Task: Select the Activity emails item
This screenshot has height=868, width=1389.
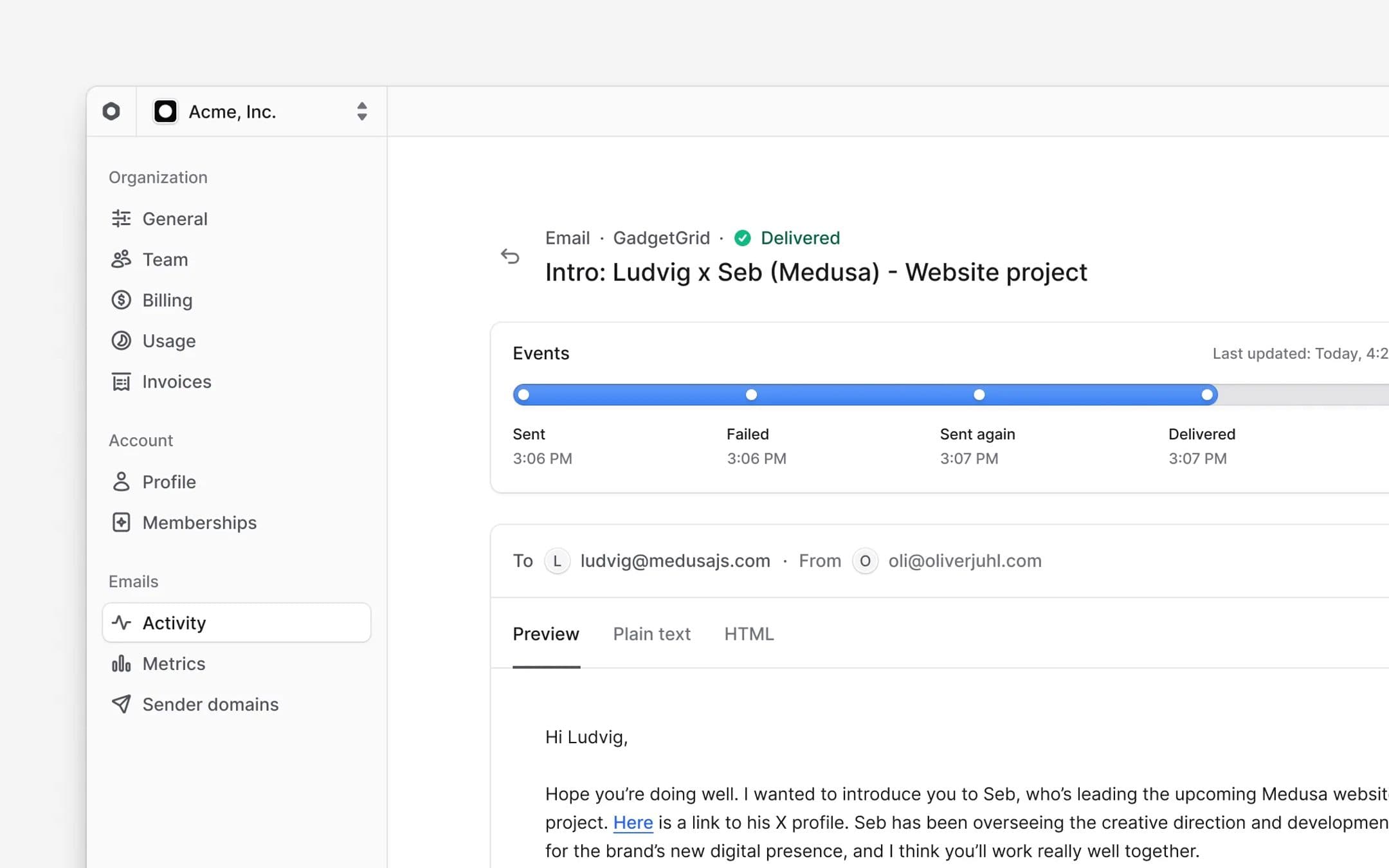Action: (237, 622)
